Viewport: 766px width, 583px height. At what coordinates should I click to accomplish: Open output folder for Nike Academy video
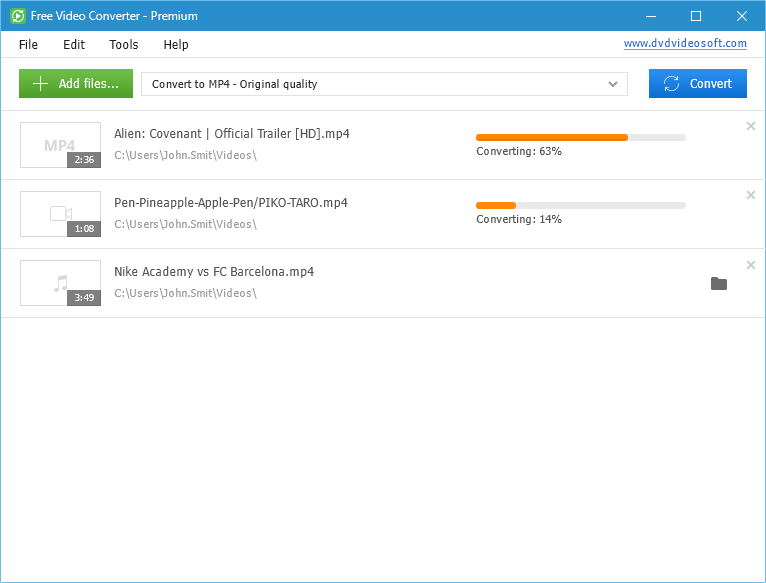718,284
